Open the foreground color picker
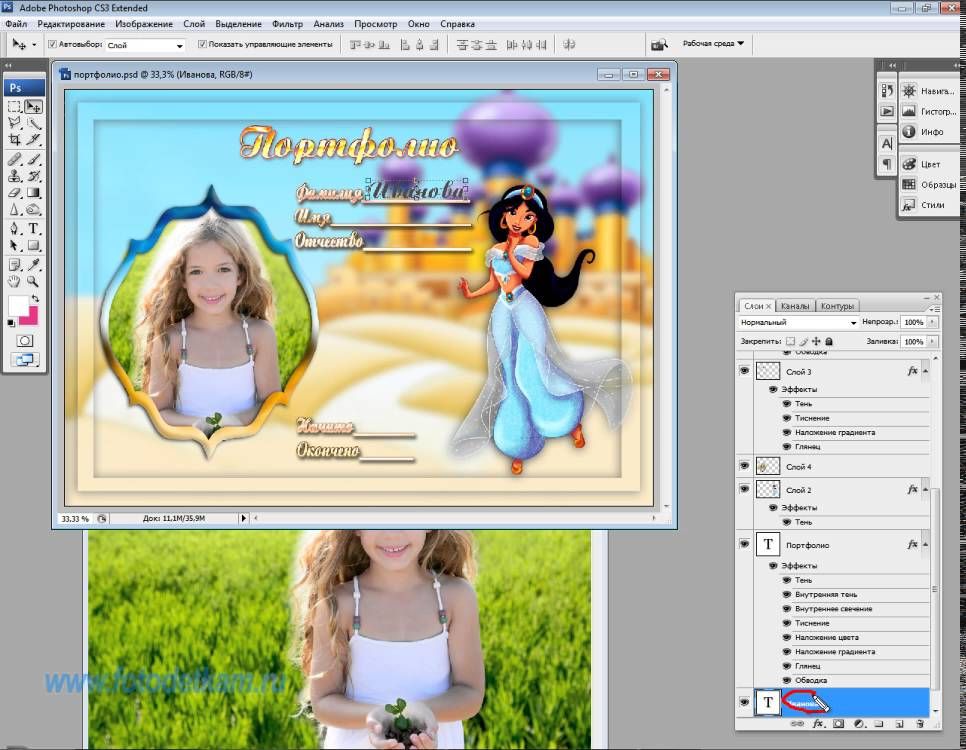 [x=18, y=306]
